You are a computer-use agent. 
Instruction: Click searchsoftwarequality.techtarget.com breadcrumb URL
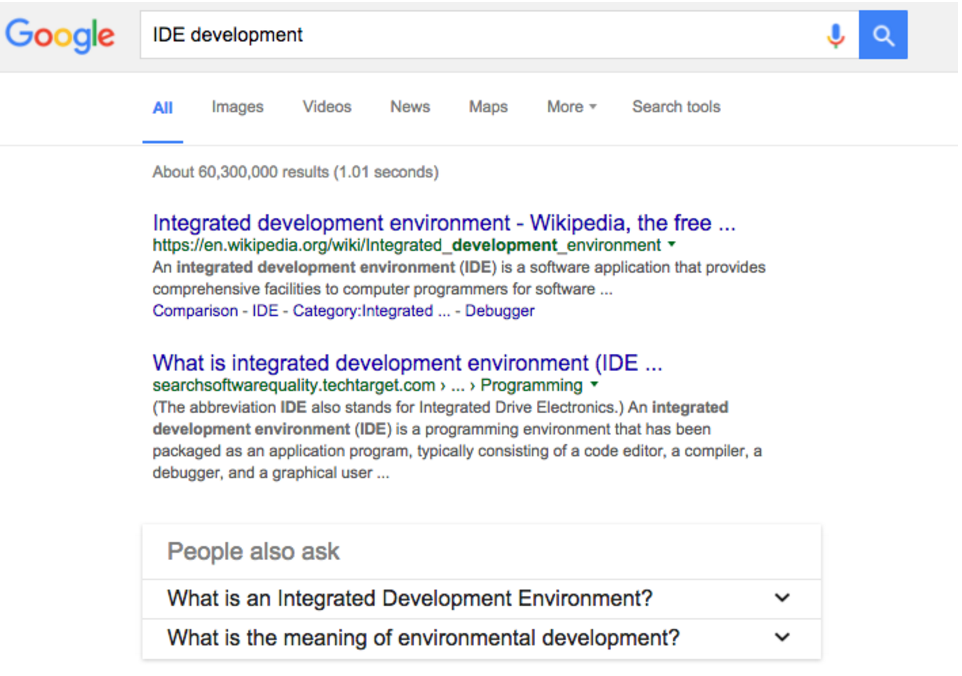coord(367,385)
